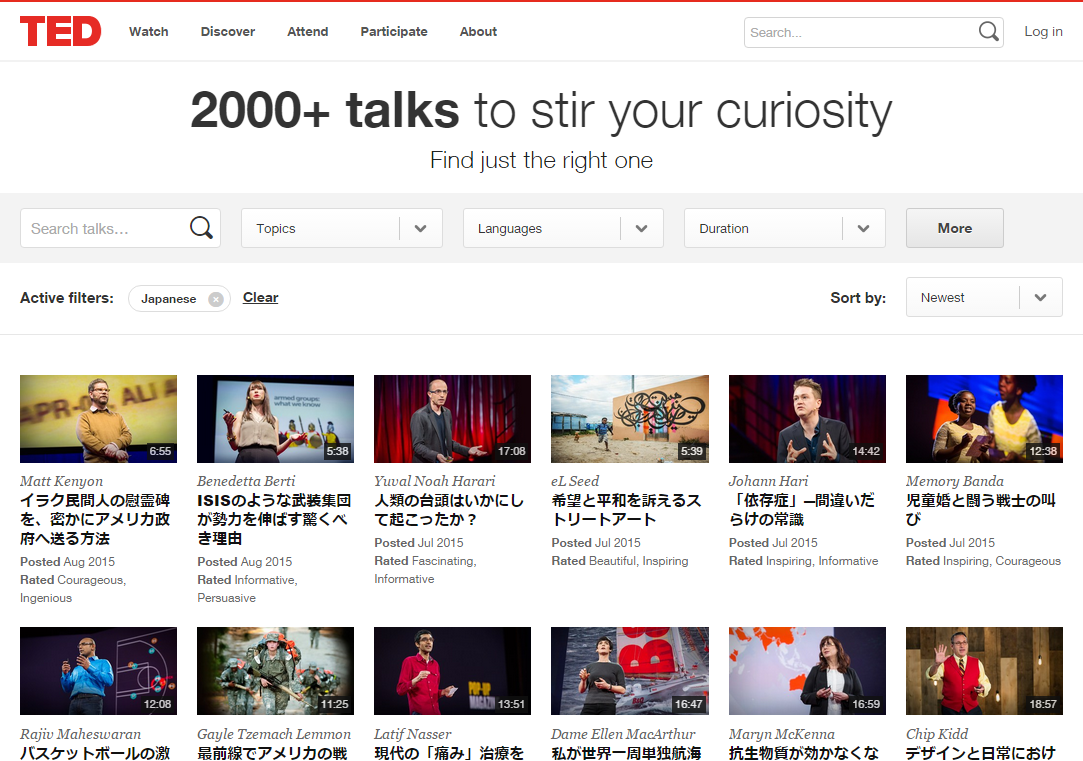Click Dame Ellen MacArthur's talk title link
Viewport: 1083px width, 761px height.
[x=626, y=753]
